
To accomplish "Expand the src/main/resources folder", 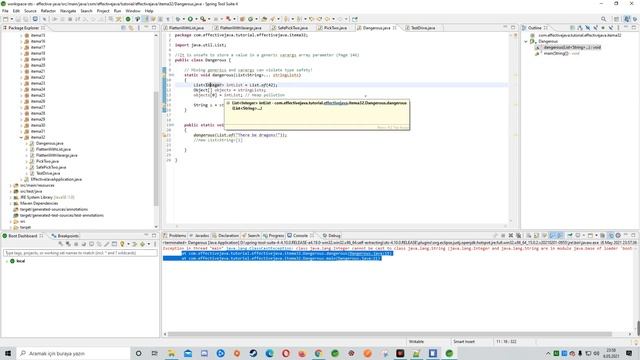I will [11, 185].
